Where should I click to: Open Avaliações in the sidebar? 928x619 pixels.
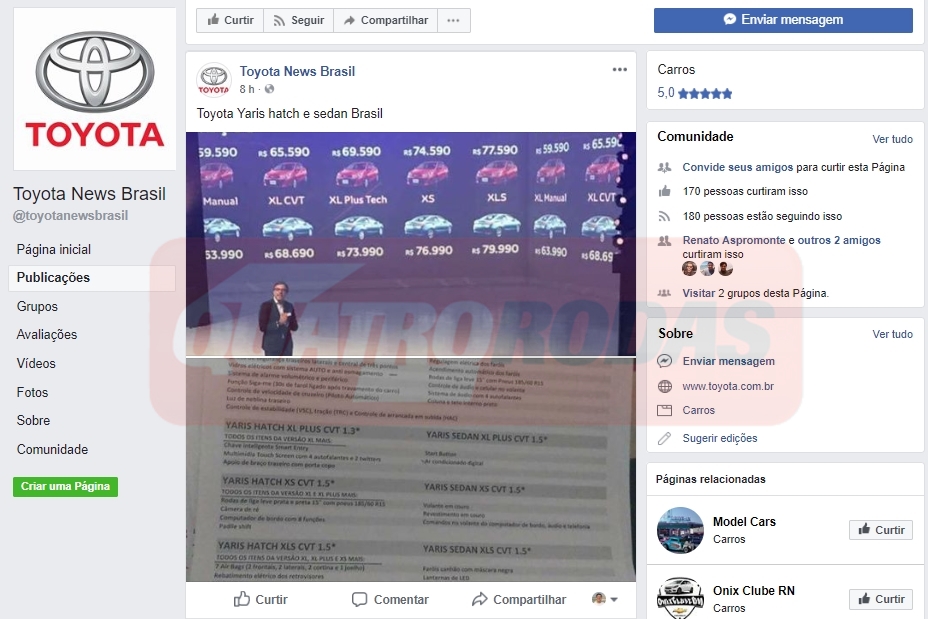point(47,334)
